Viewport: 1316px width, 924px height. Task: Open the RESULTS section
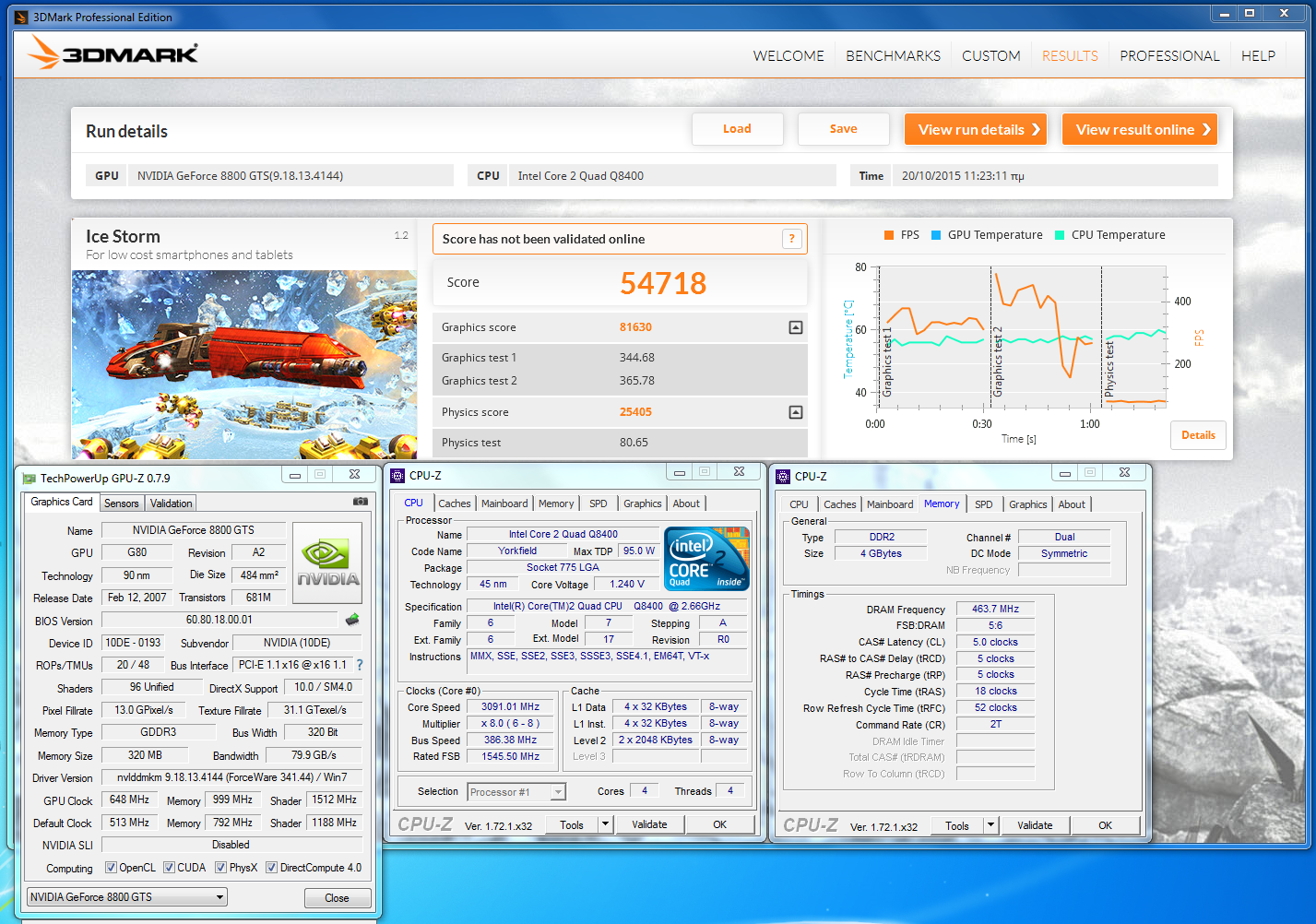(x=1070, y=56)
